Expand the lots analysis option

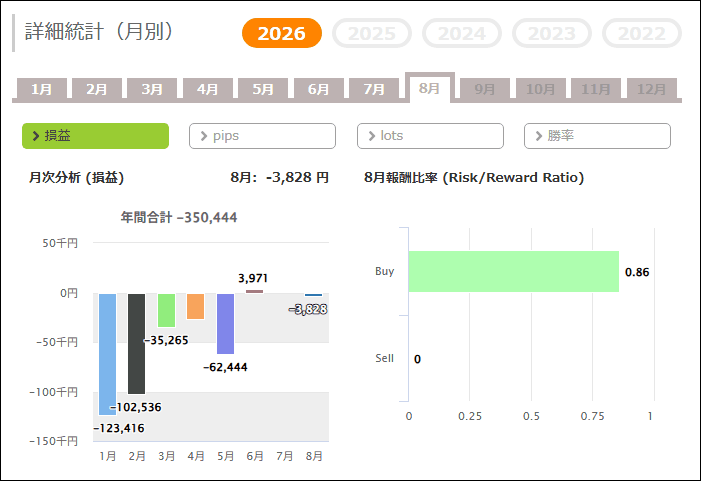coord(430,136)
